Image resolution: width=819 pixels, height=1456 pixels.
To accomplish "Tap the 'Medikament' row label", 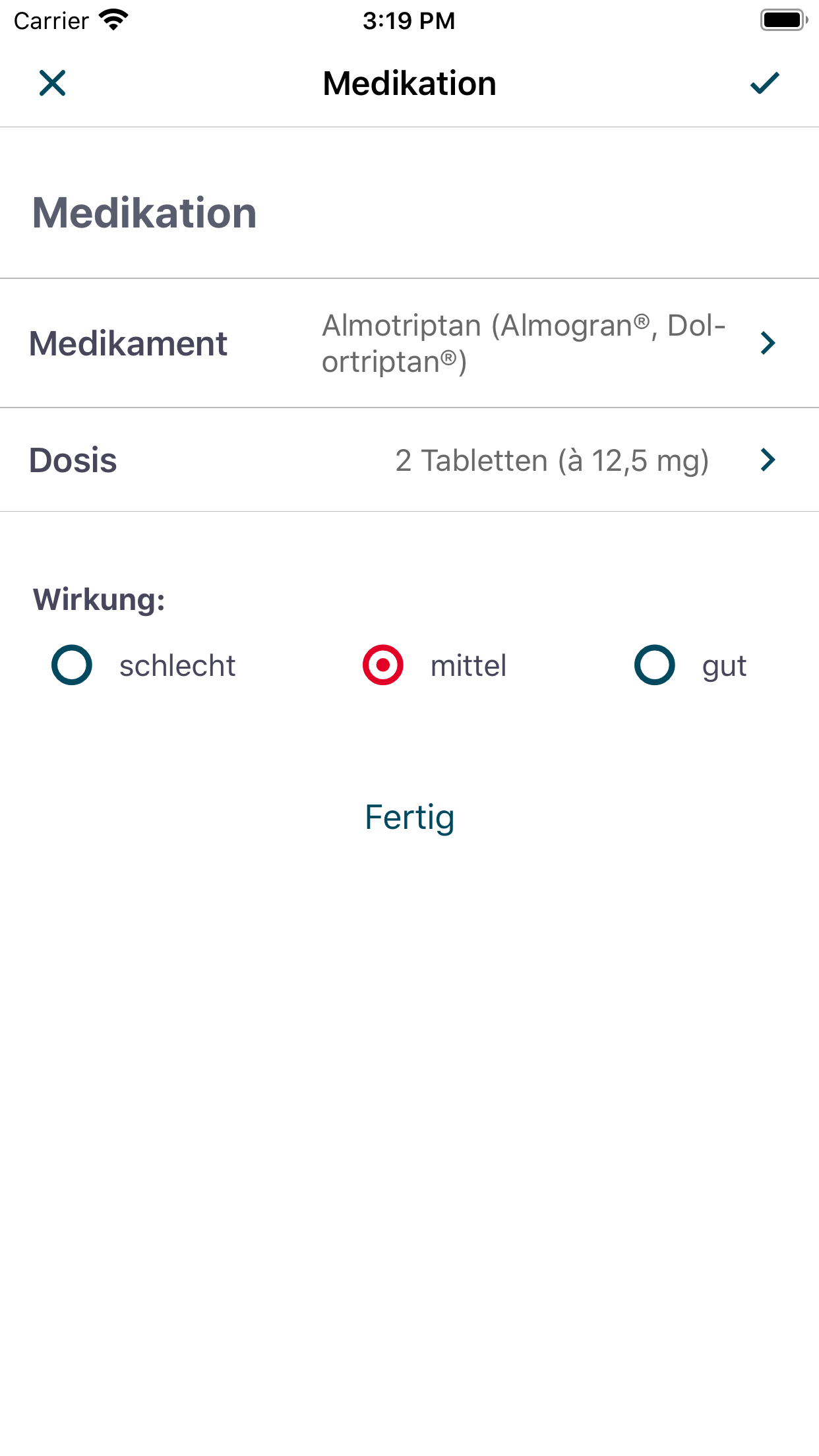I will click(129, 344).
